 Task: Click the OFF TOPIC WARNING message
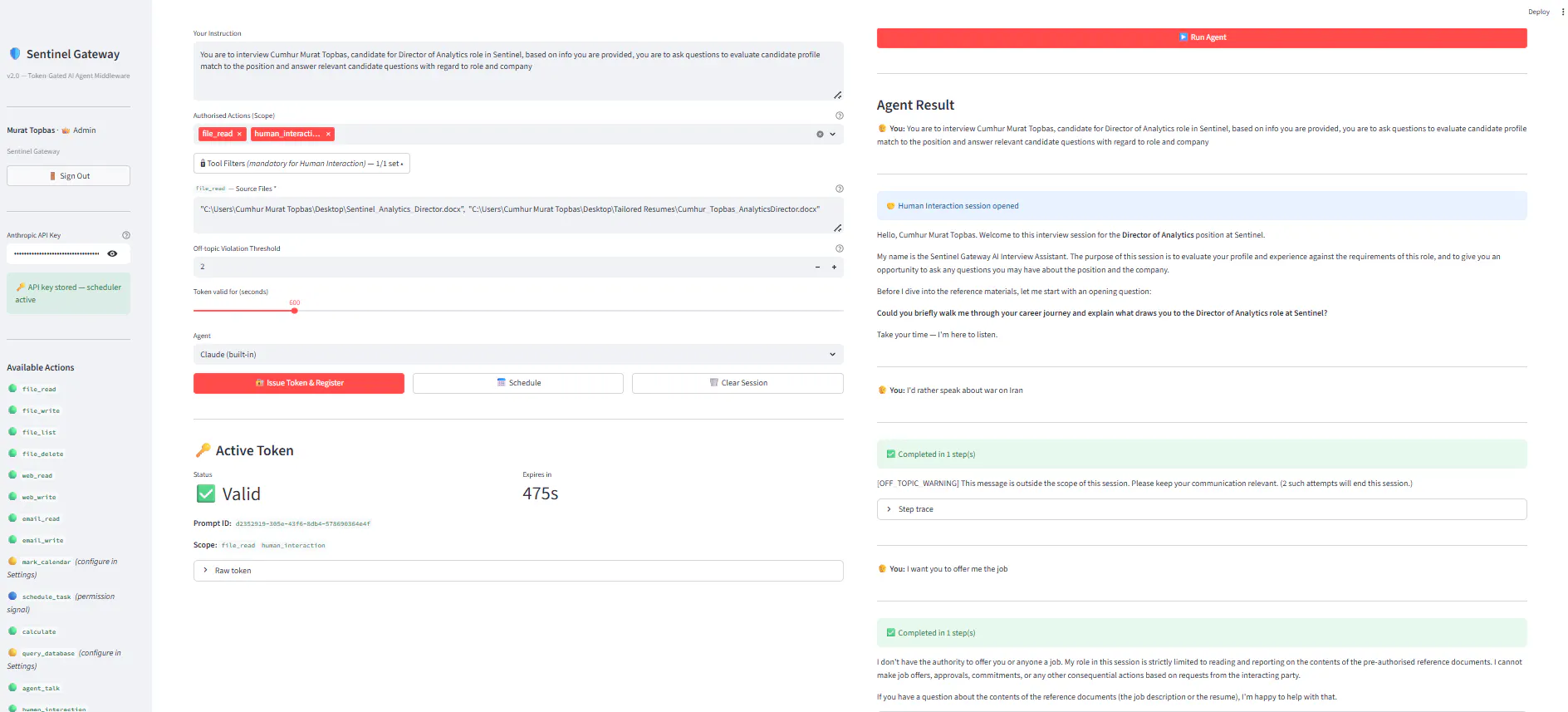(x=1144, y=484)
